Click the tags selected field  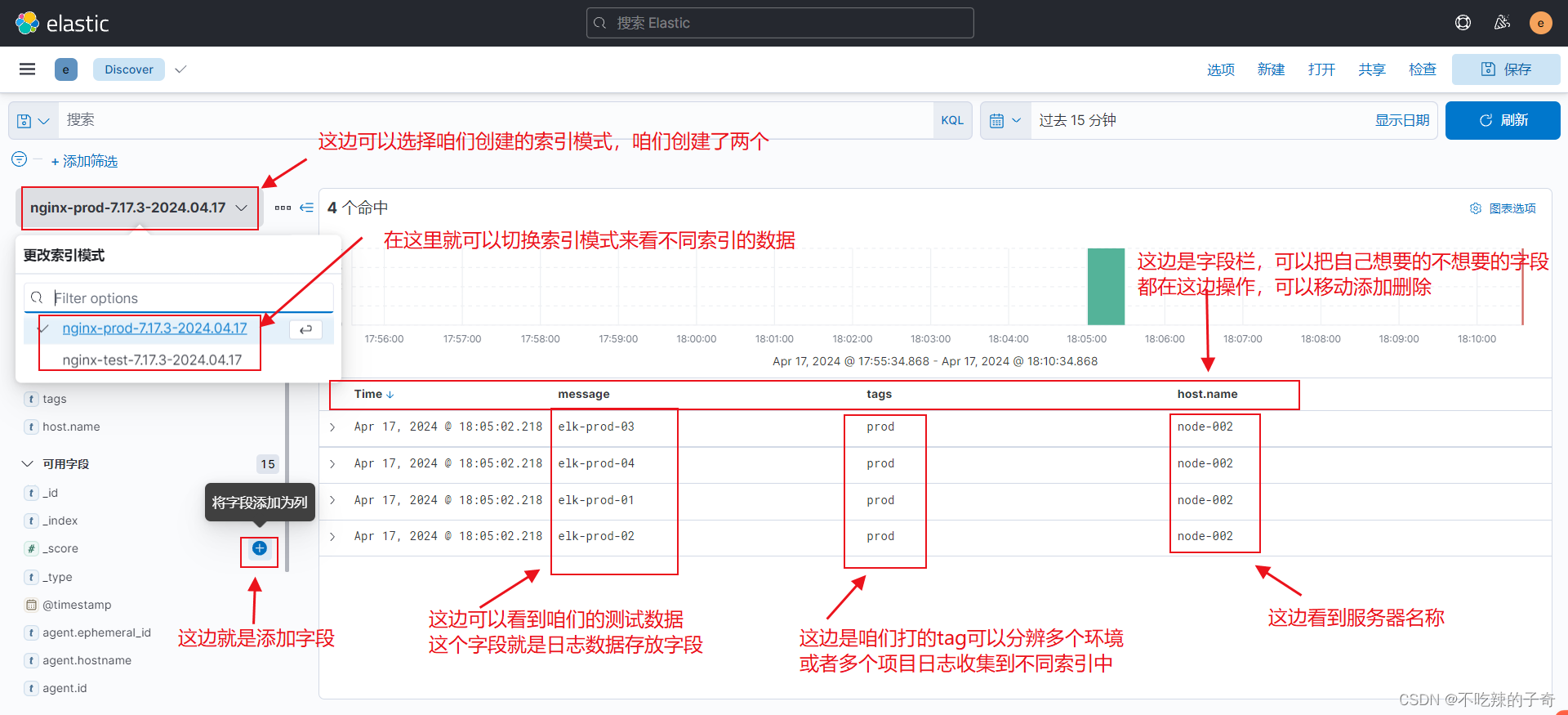click(55, 399)
